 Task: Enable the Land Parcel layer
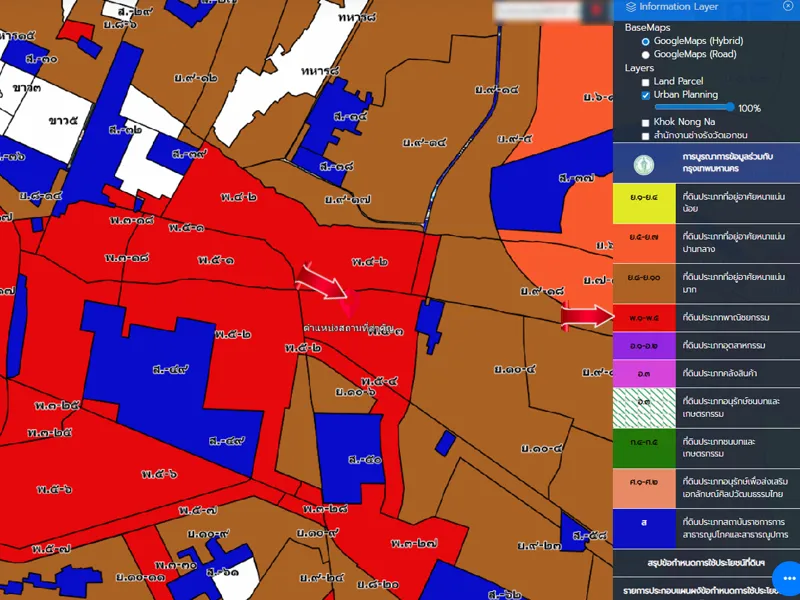click(x=646, y=82)
